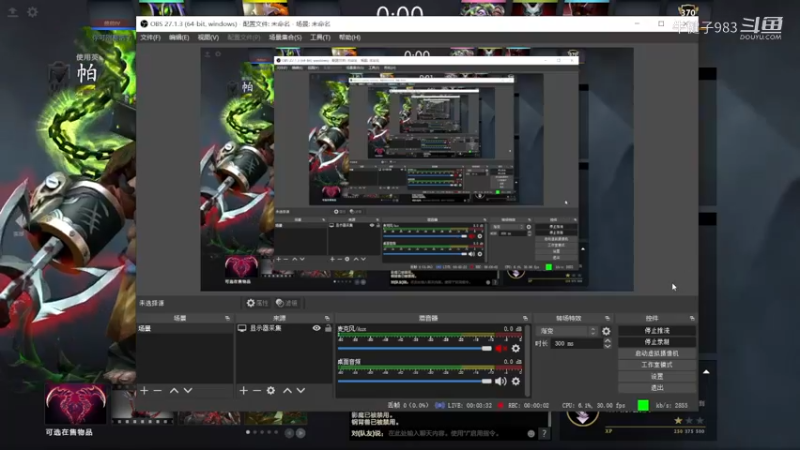Click the LIVE streaming status icon

tap(440, 406)
